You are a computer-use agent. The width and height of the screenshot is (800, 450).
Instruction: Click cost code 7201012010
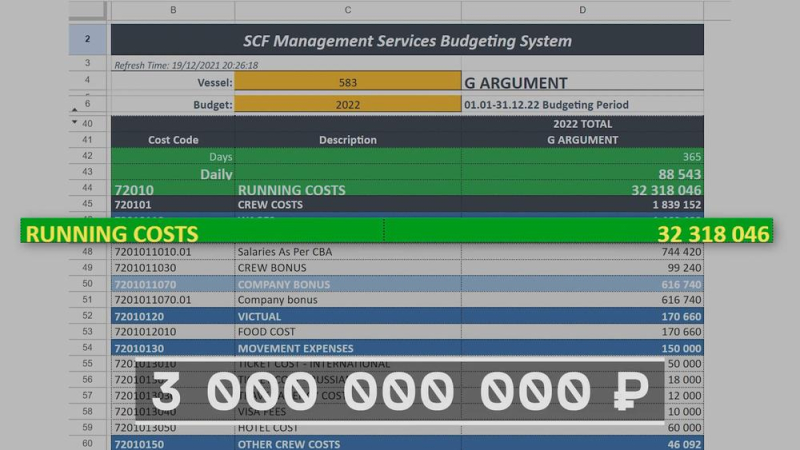point(145,332)
